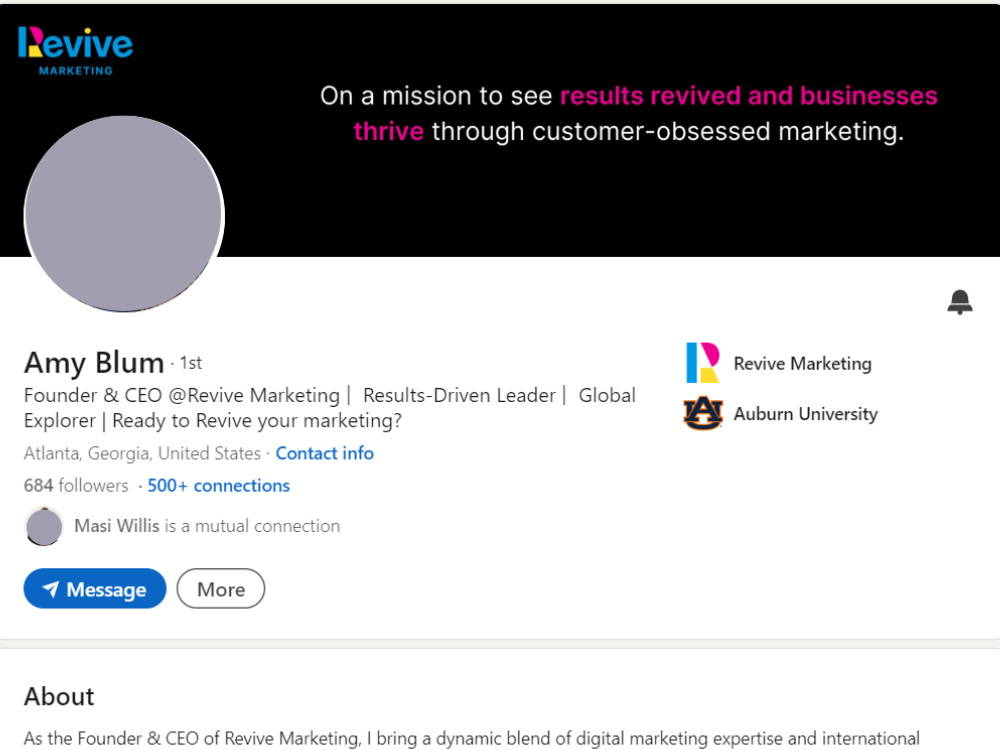Screen dimensions: 1000x750
Task: Click Masi Willis's small avatar
Action: coord(44,526)
